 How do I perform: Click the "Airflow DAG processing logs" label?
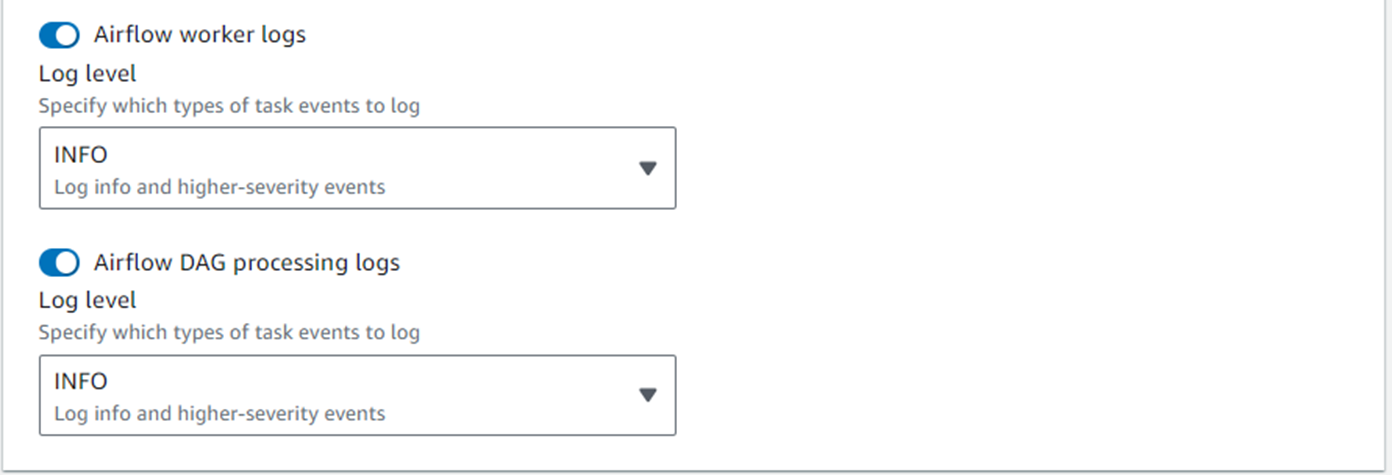(247, 262)
